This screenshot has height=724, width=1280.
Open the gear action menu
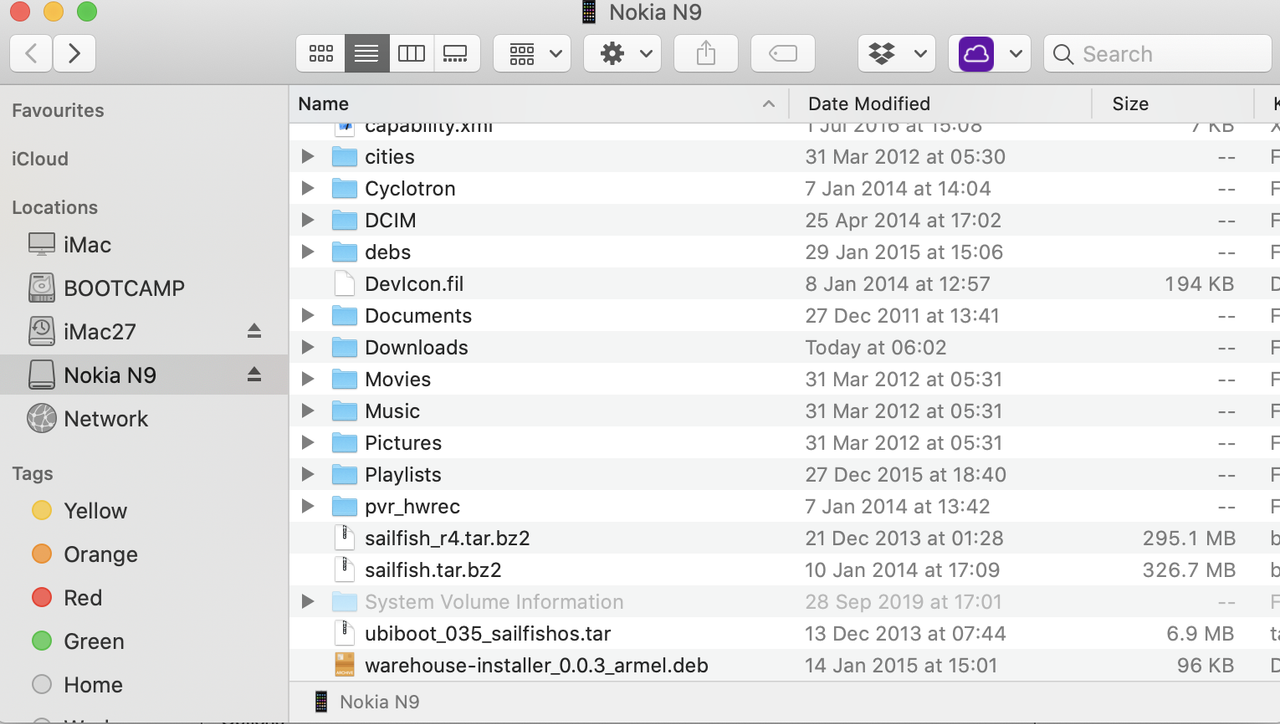click(x=622, y=54)
